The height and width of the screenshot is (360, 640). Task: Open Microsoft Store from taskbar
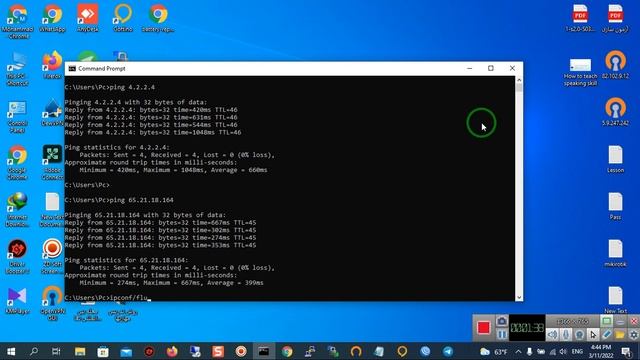(x=103, y=351)
